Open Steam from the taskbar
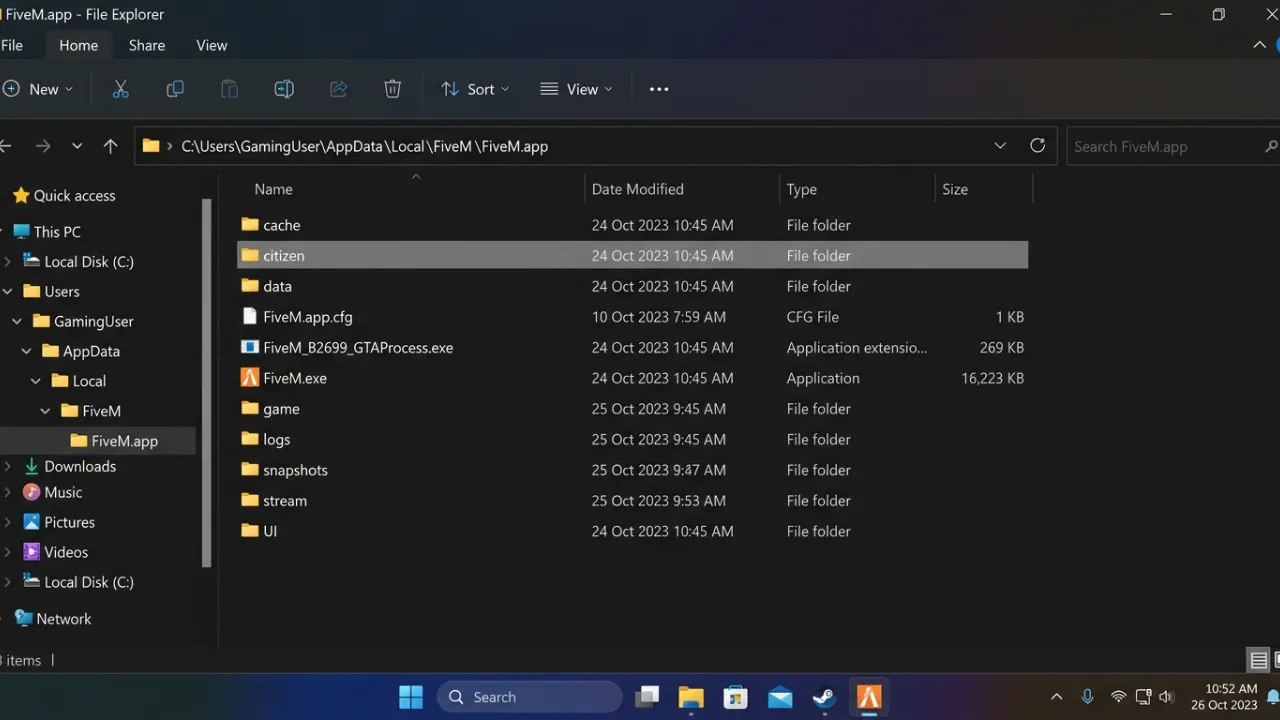Screen dimensions: 1280x720 click(825, 697)
